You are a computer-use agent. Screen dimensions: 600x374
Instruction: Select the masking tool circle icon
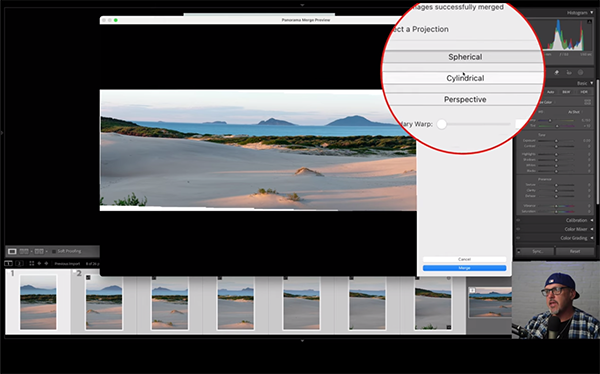point(580,72)
